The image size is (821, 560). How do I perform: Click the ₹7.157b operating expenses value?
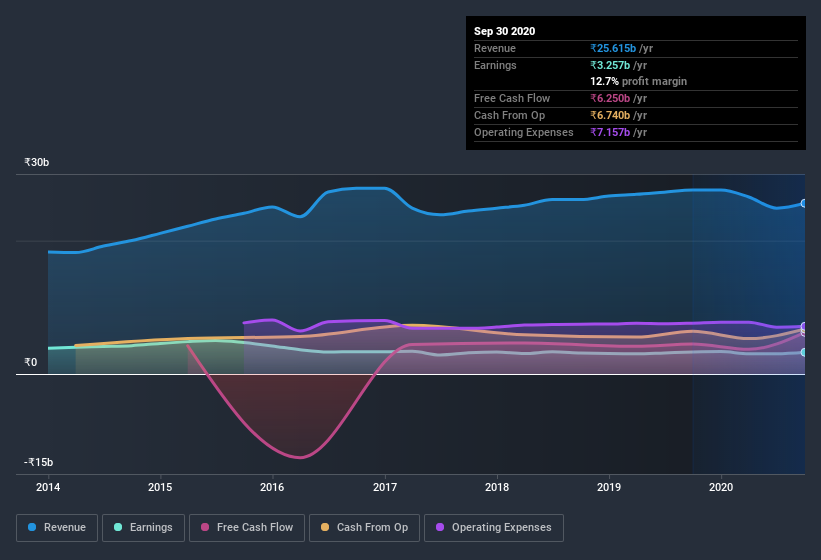click(x=610, y=132)
